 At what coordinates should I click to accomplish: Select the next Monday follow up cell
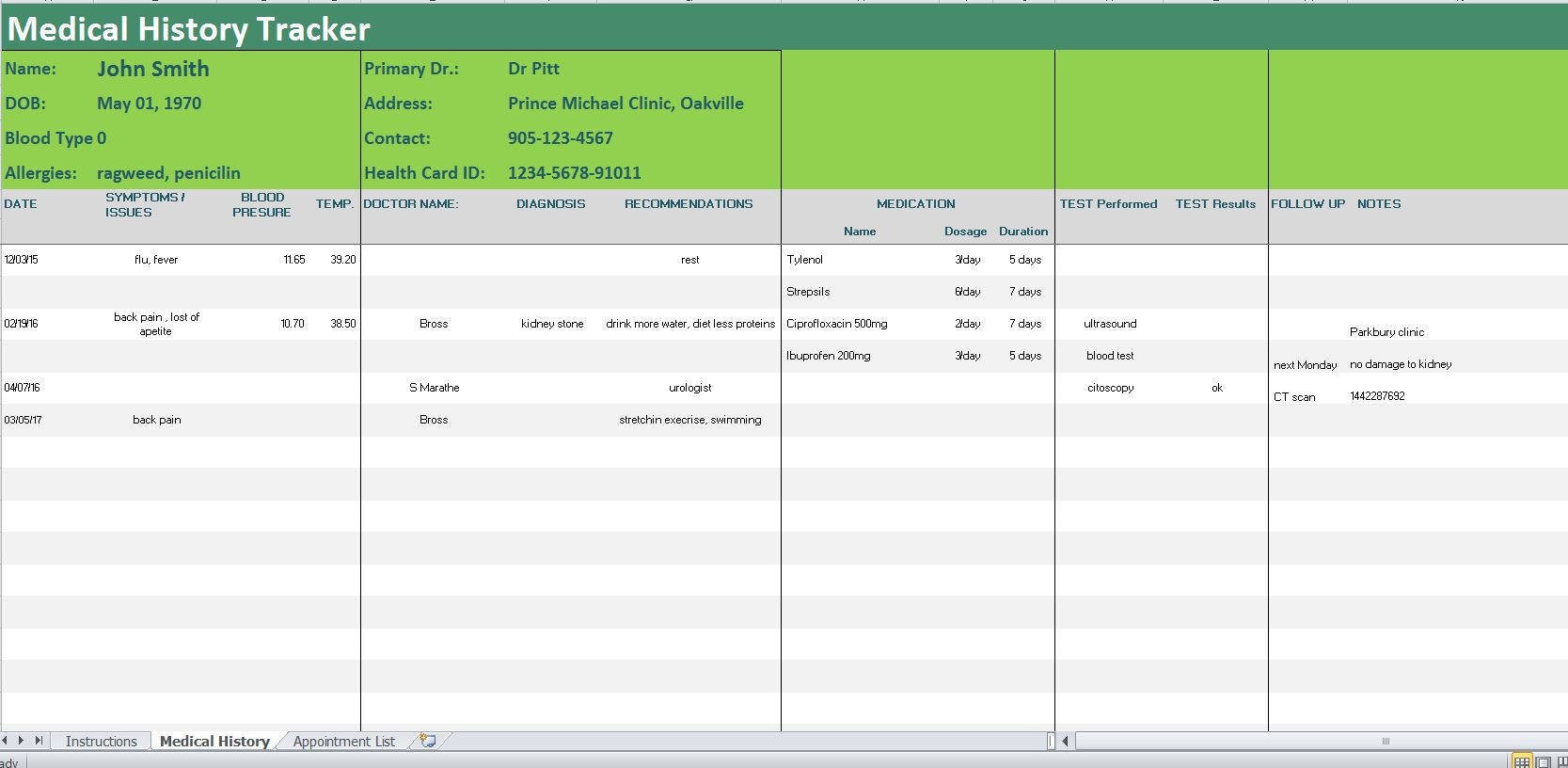coord(1305,365)
